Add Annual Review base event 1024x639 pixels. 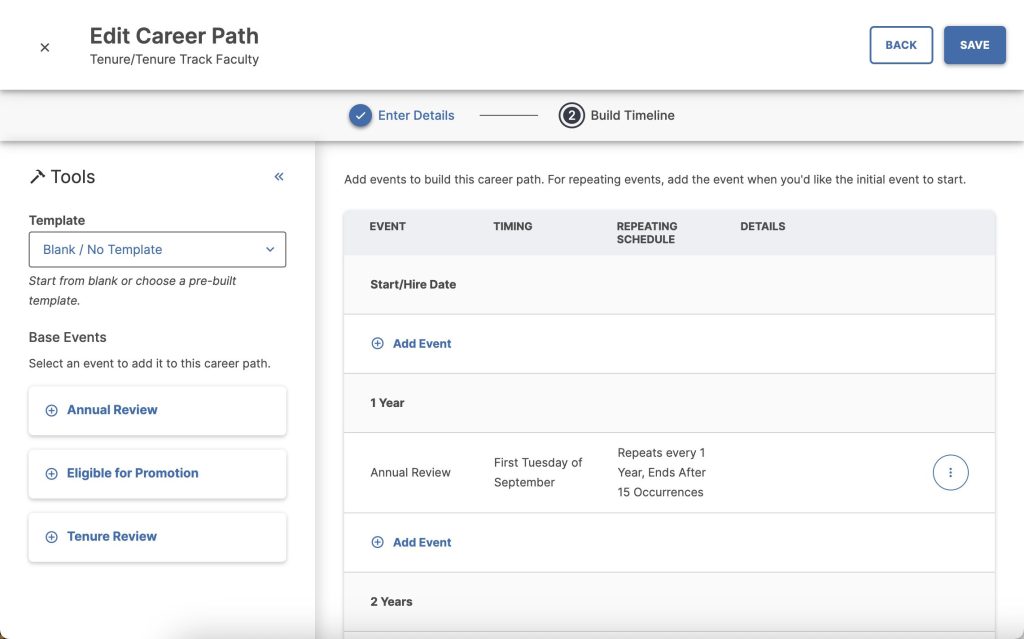point(157,410)
